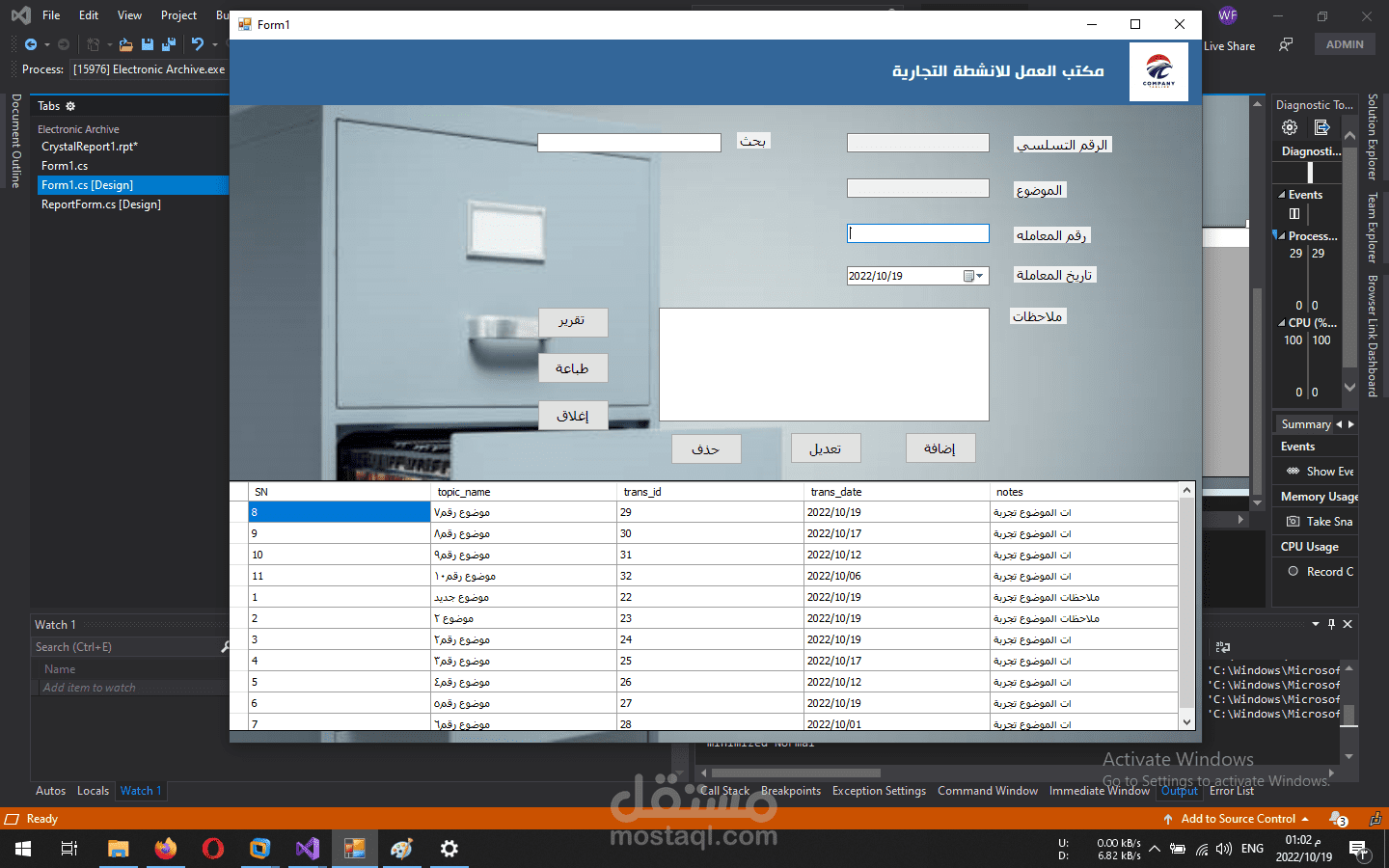
Task: Open the File menu
Action: (51, 15)
